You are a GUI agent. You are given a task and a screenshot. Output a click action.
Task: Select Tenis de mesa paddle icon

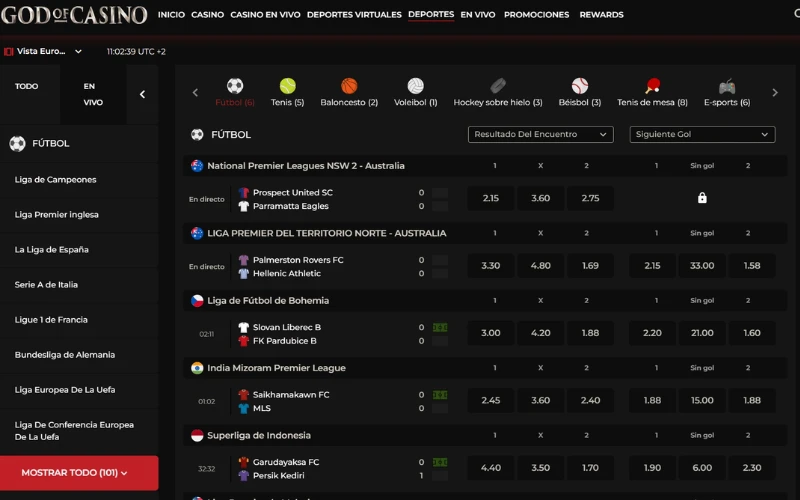click(653, 86)
